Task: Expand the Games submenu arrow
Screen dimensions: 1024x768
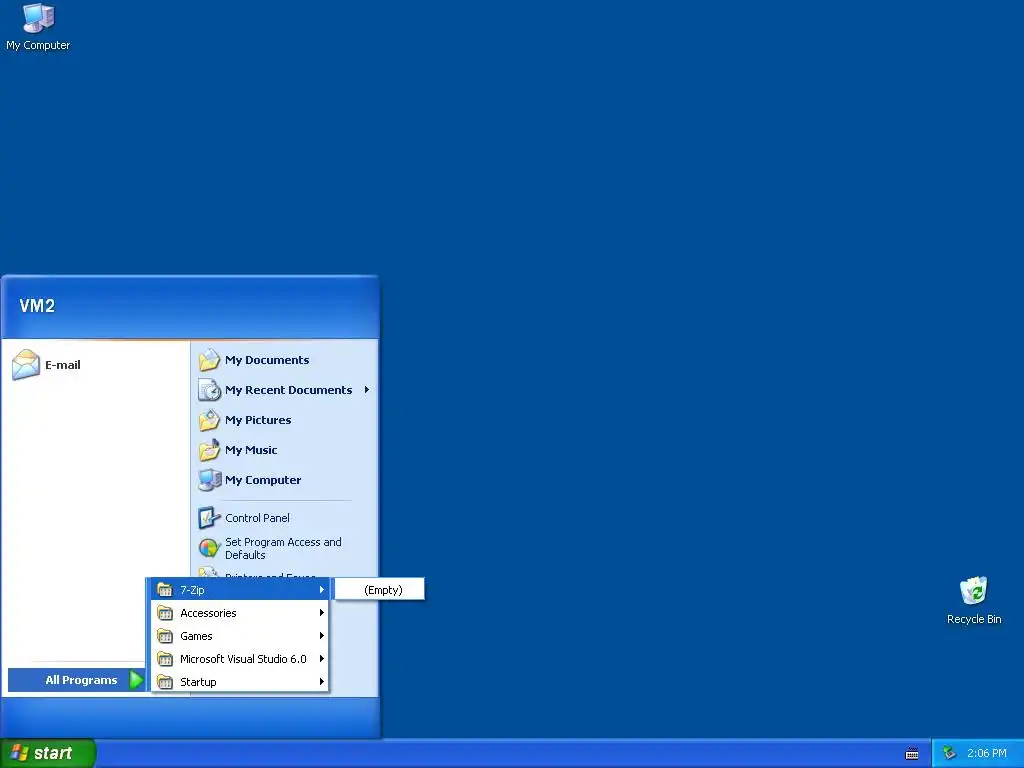Action: (321, 635)
